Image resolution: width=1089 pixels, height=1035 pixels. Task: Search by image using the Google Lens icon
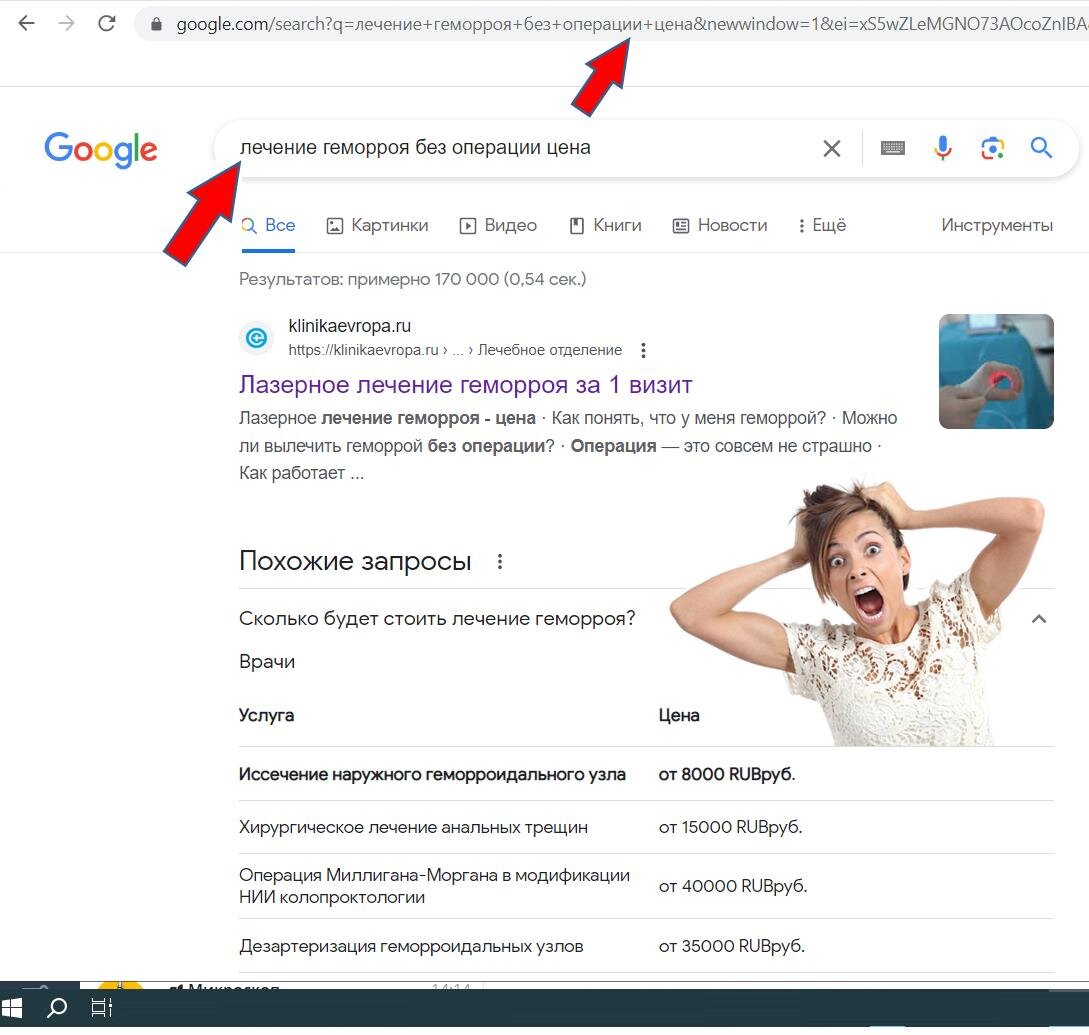[x=992, y=148]
